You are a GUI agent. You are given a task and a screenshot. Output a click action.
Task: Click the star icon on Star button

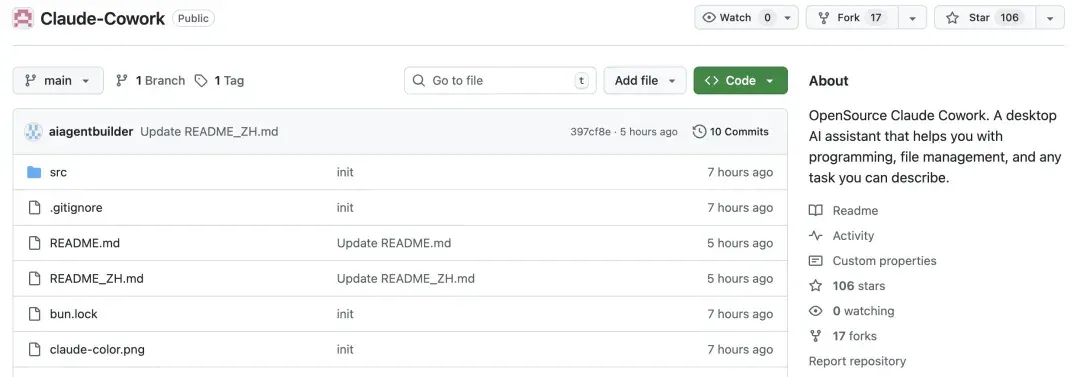[953, 18]
